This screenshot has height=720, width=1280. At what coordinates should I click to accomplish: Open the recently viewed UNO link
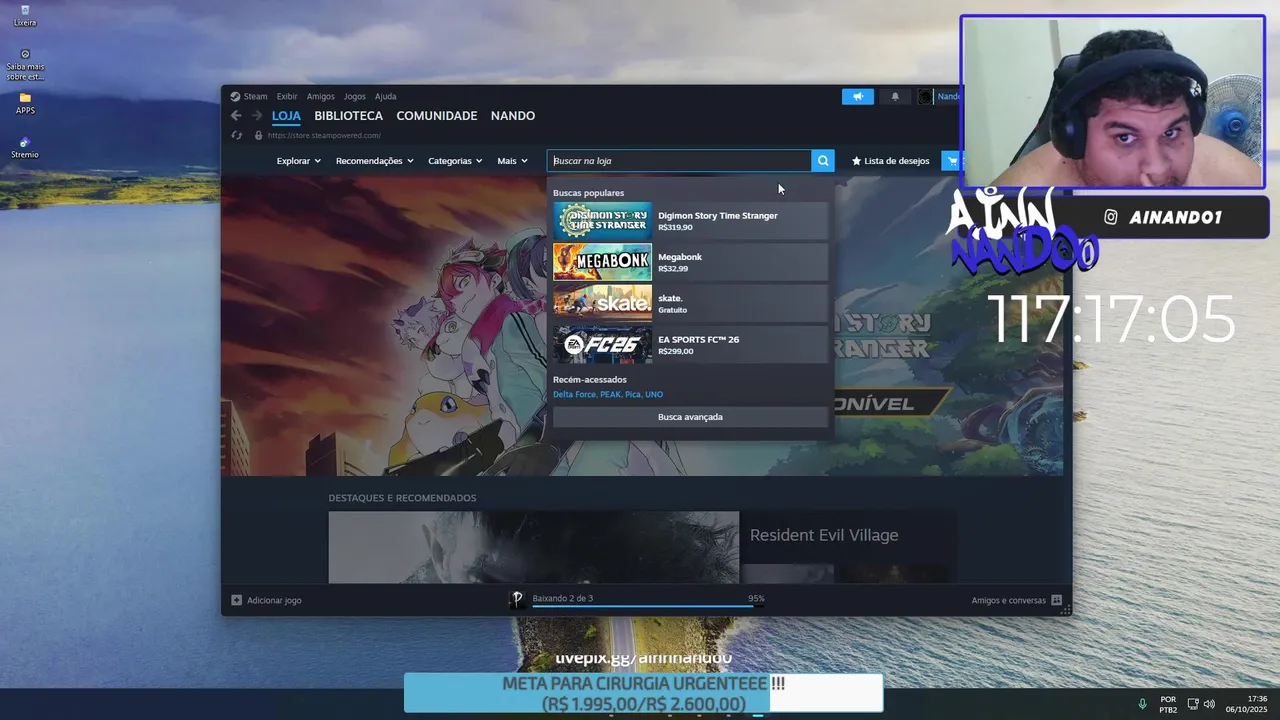tap(654, 395)
